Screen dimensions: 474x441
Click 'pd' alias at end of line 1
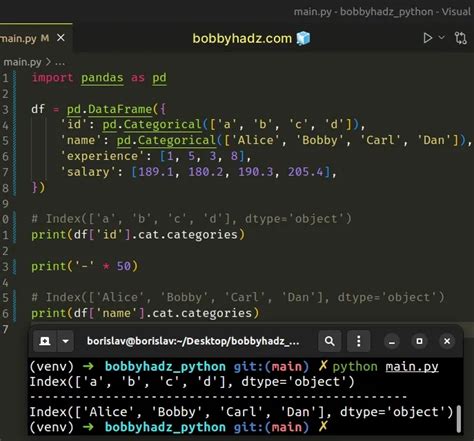tap(159, 78)
